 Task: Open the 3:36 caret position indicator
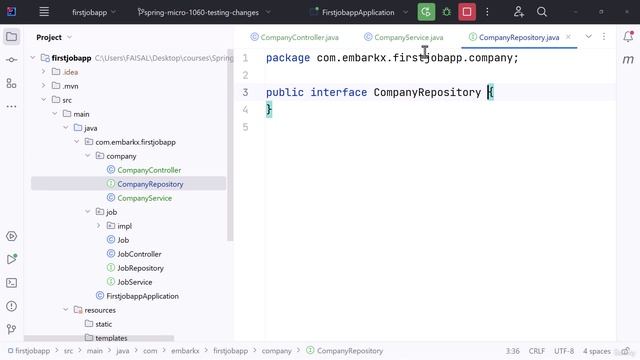pos(513,351)
